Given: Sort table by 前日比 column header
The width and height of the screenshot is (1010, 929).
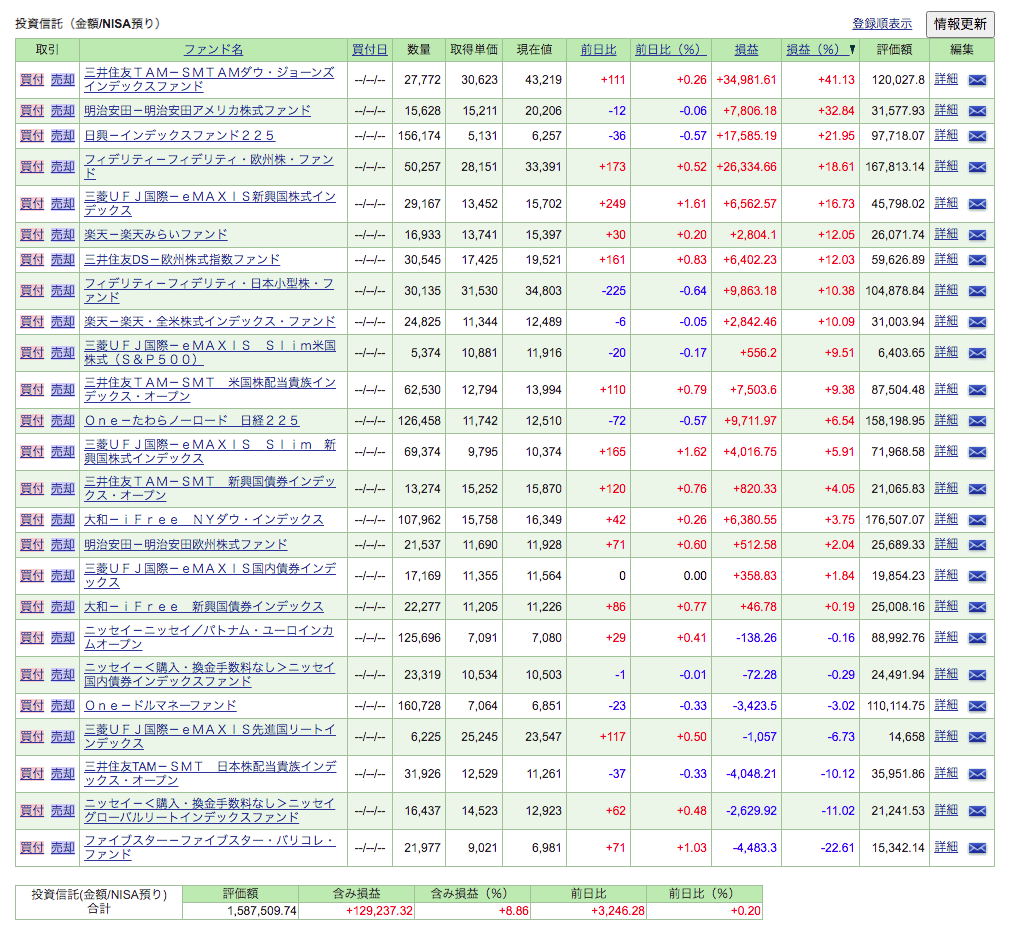Looking at the screenshot, I should 598,50.
